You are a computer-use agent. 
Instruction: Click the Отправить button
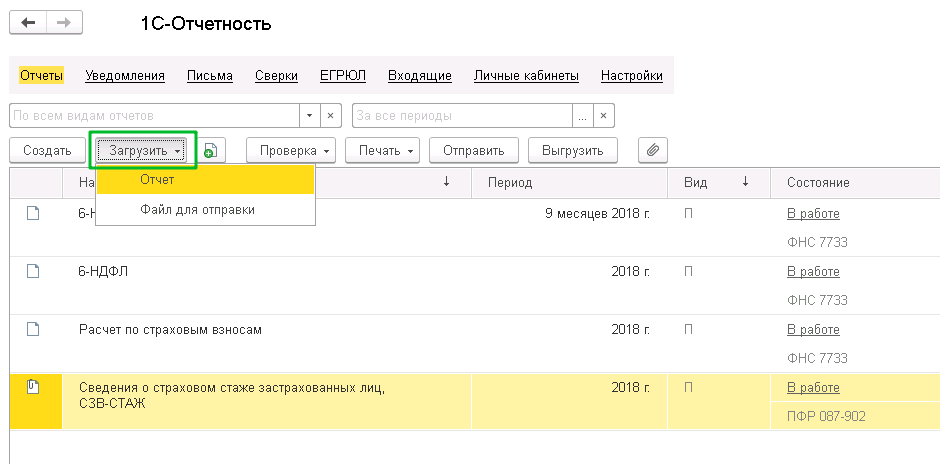coord(474,150)
